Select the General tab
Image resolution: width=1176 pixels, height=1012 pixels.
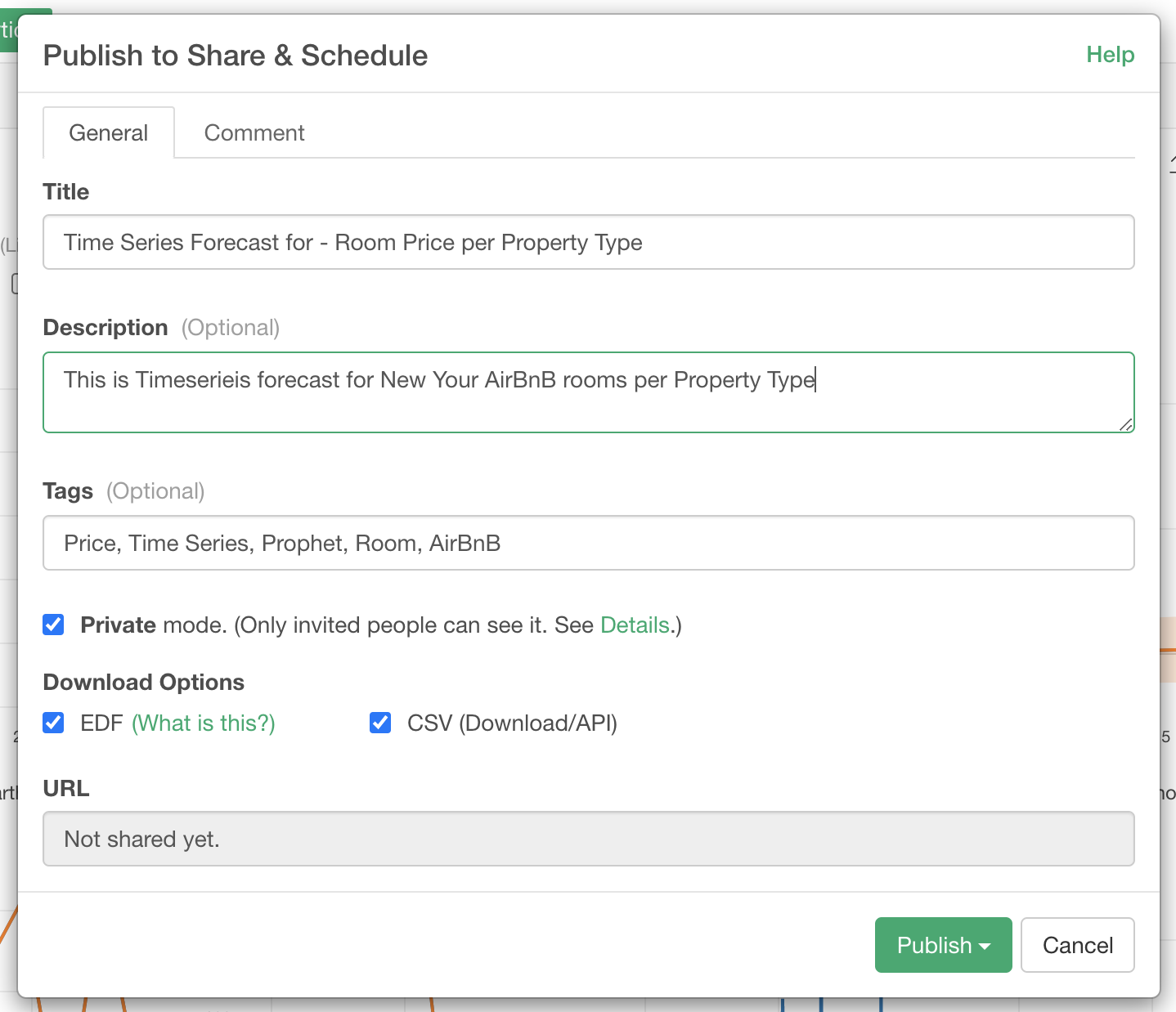coord(109,132)
